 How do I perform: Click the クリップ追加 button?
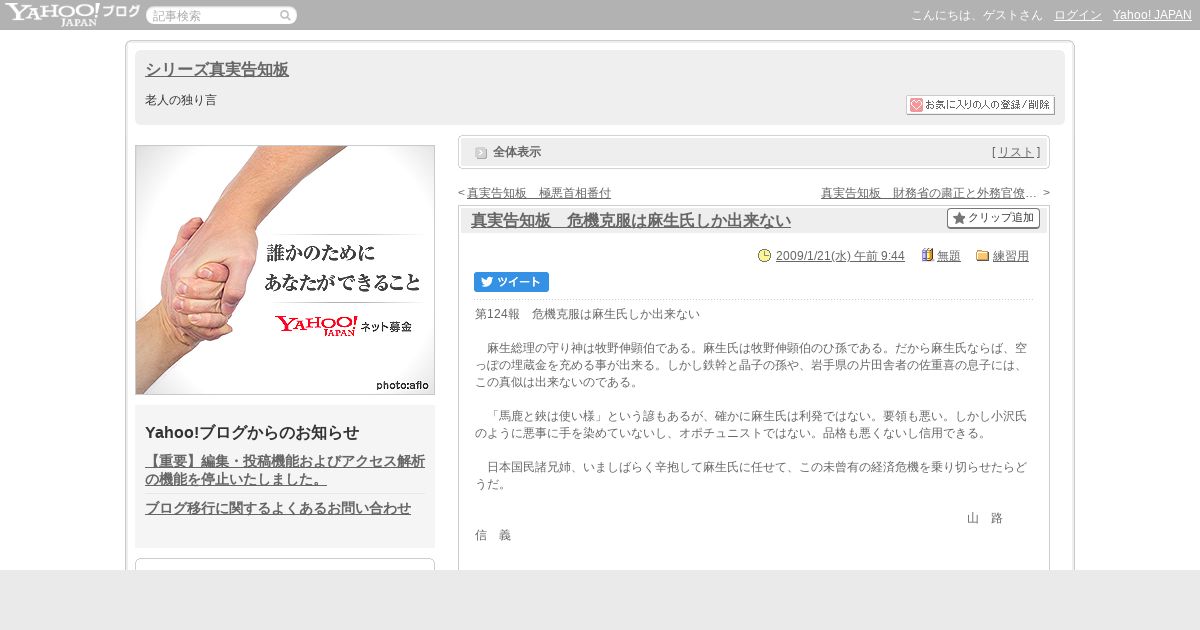[x=993, y=218]
